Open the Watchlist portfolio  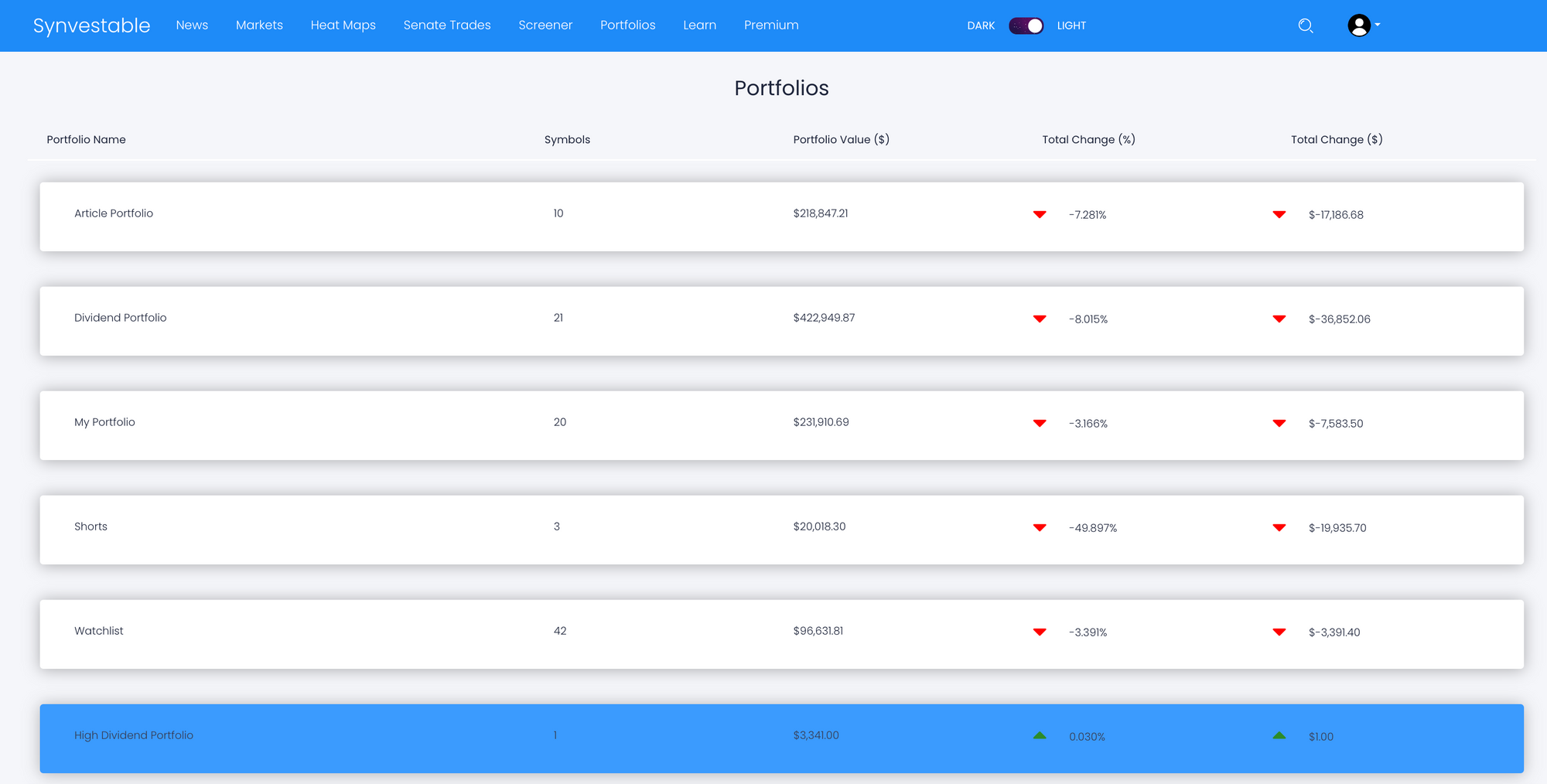click(x=782, y=634)
